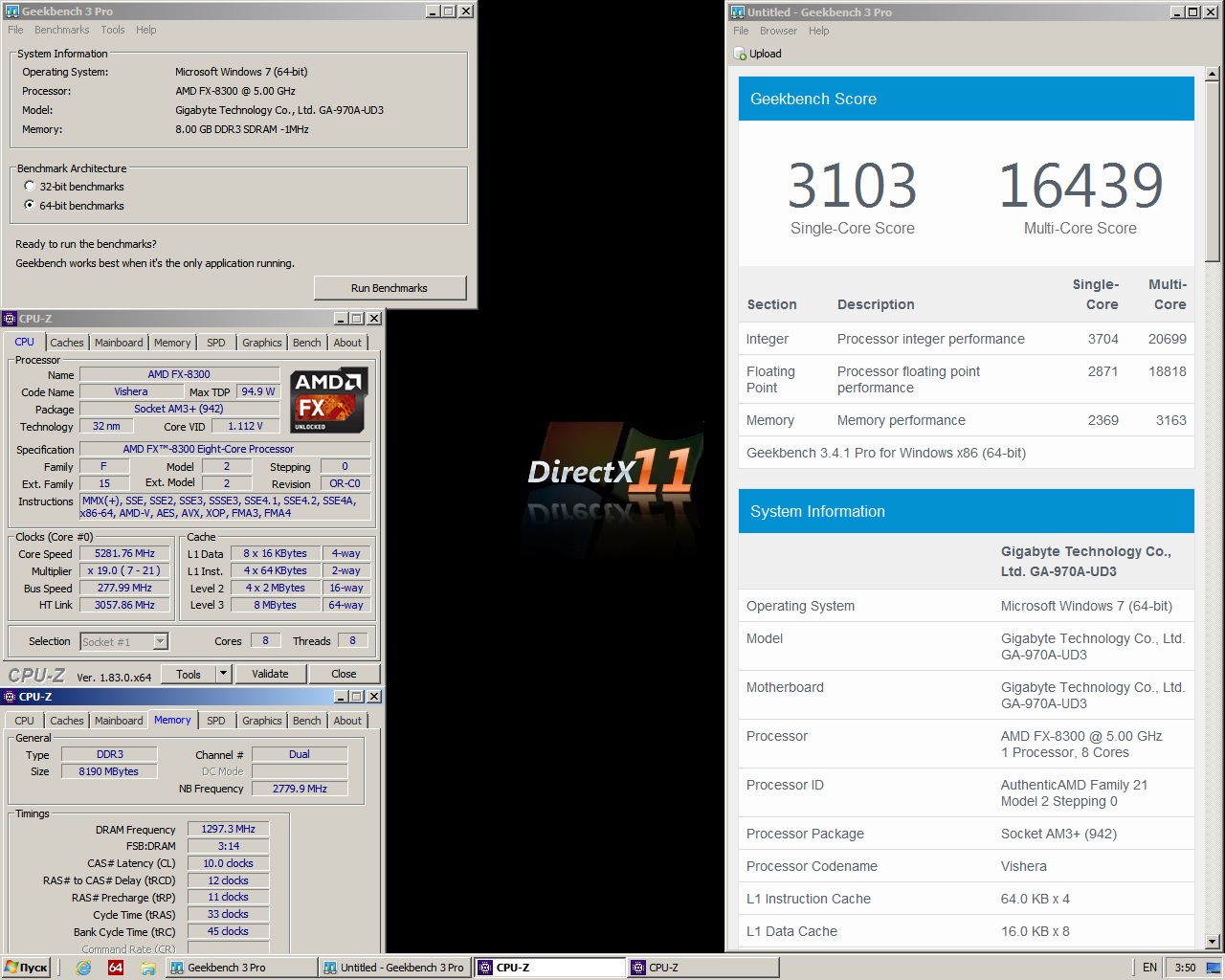Switch to SPD tab in upper CPU-Z
The width and height of the screenshot is (1225, 980).
216,343
